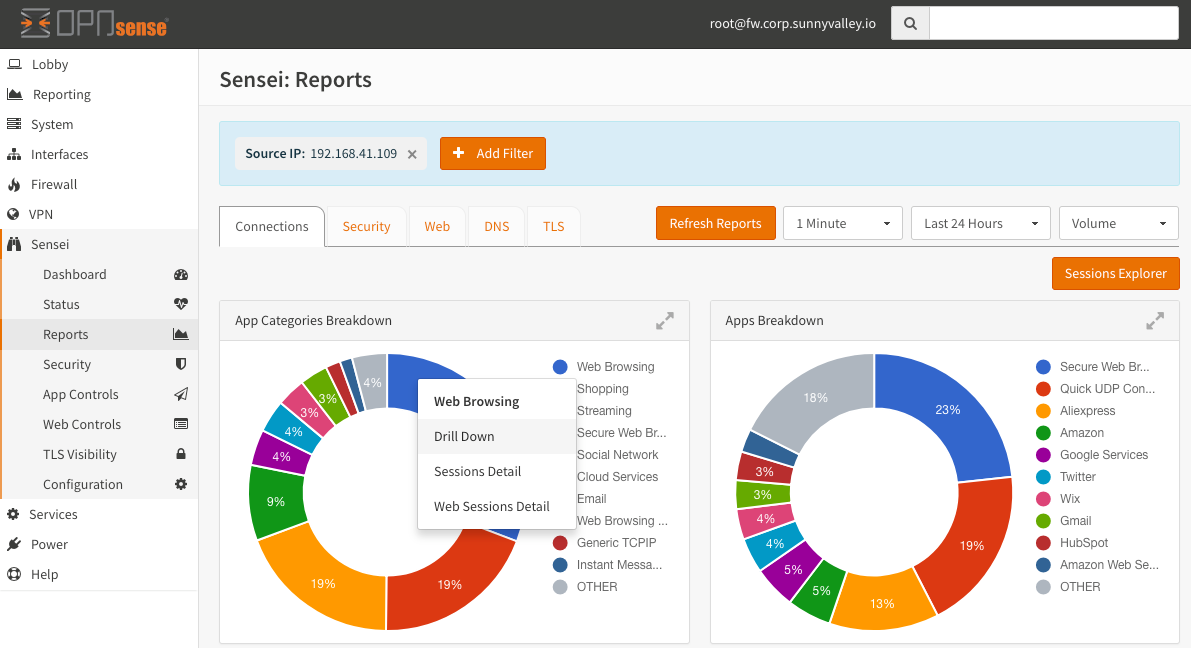Click the Instant Messa... legend label
This screenshot has width=1191, height=648.
click(619, 565)
